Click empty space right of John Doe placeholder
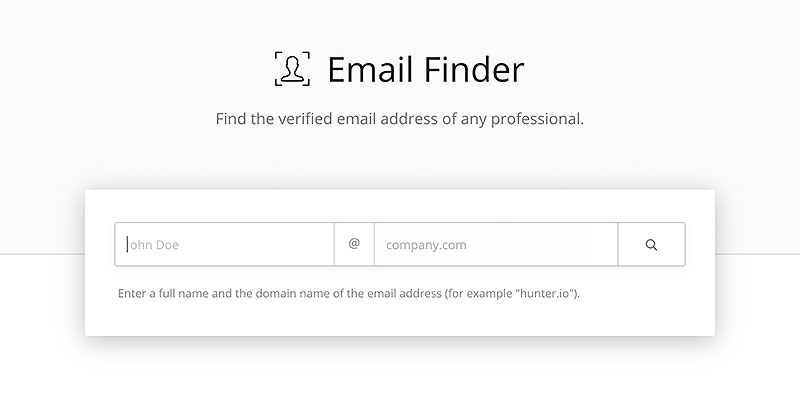Screen dimensions: 800x393 pyautogui.click(x=255, y=244)
